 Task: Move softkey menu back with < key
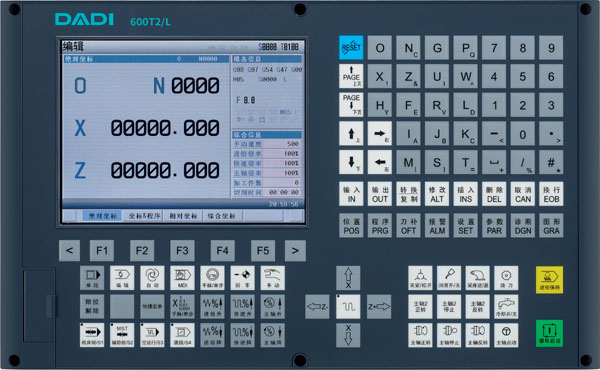point(69,251)
